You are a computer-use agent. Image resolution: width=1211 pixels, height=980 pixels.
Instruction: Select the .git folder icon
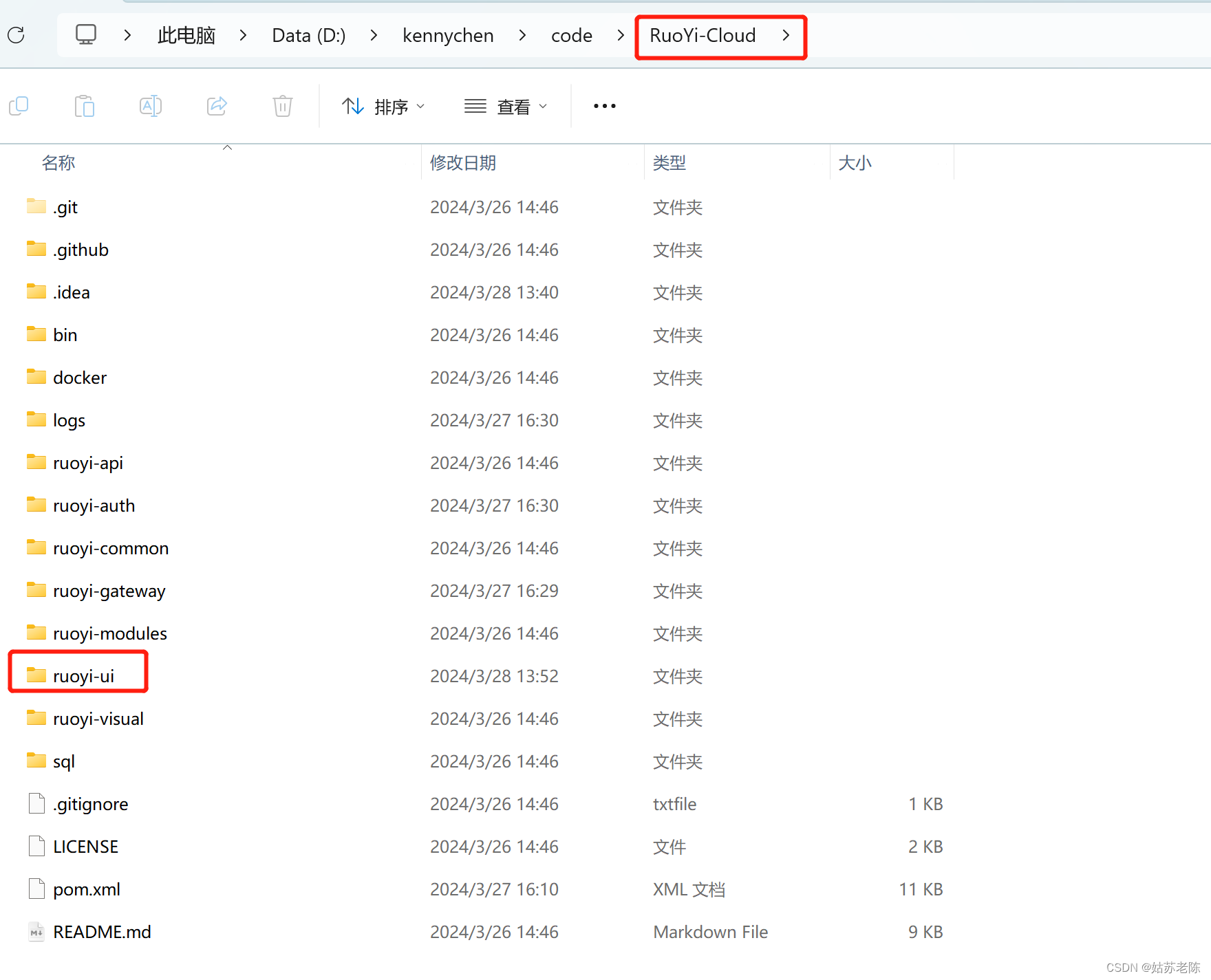(36, 206)
